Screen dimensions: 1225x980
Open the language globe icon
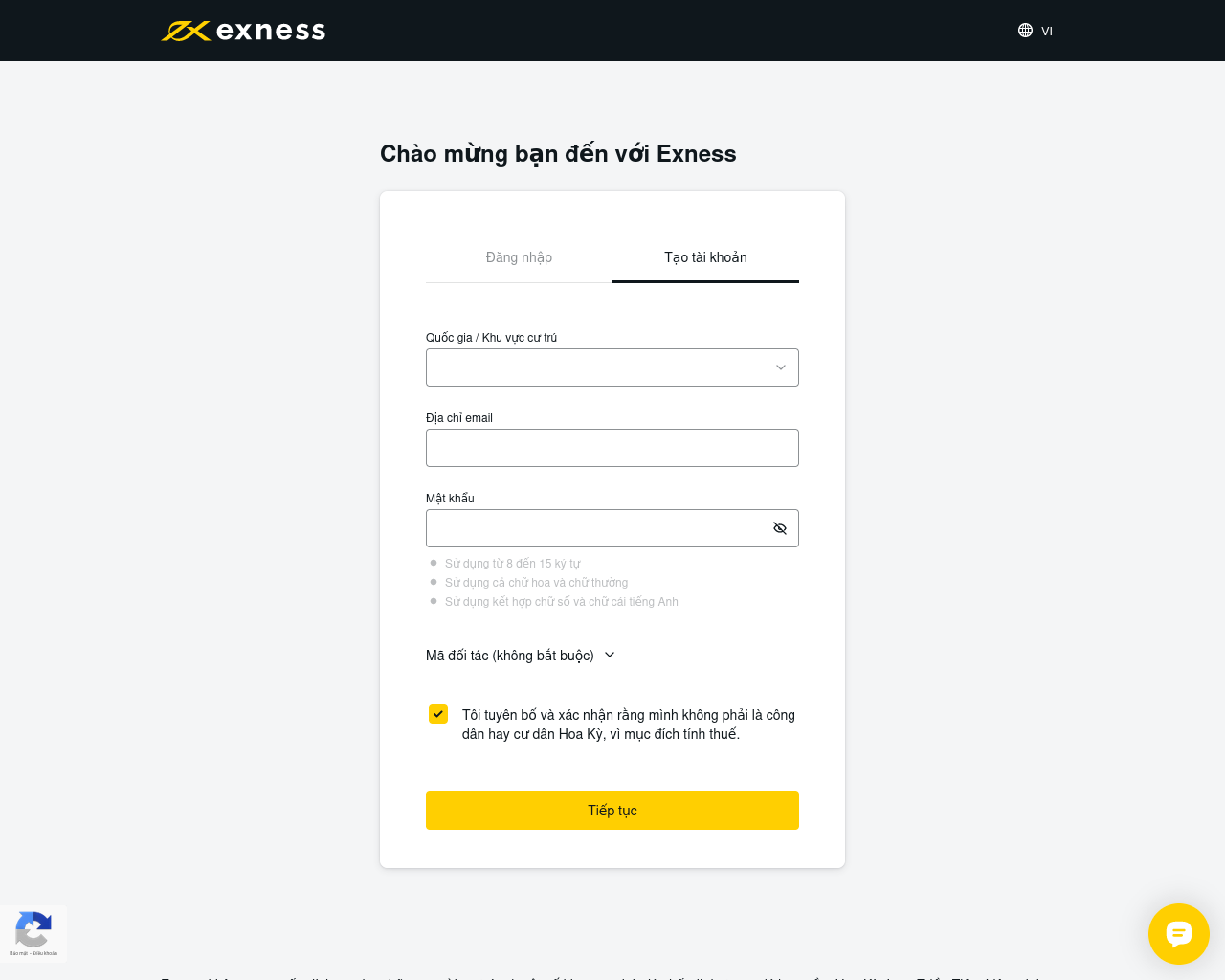click(x=1025, y=31)
